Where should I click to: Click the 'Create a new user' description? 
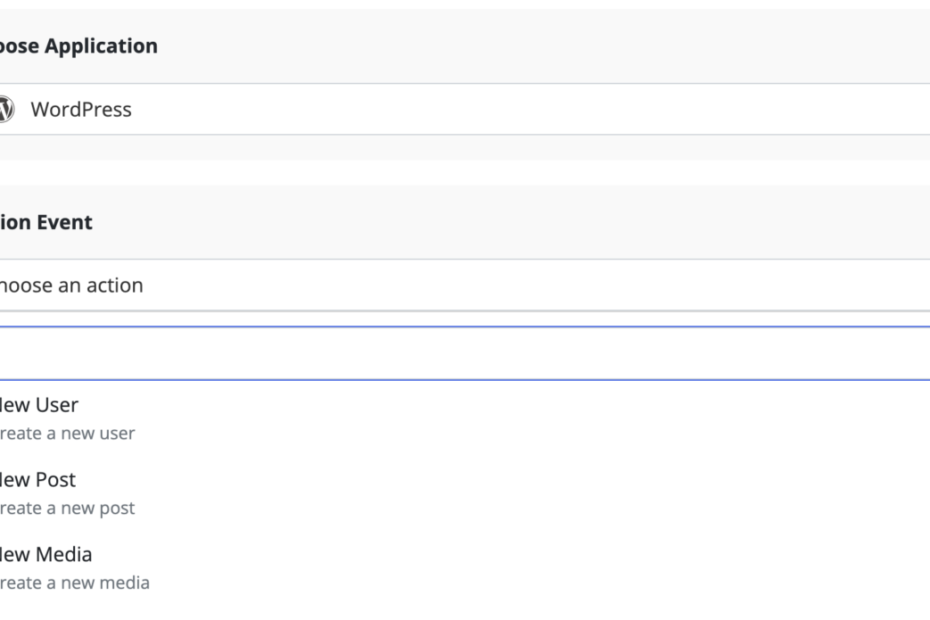68,434
